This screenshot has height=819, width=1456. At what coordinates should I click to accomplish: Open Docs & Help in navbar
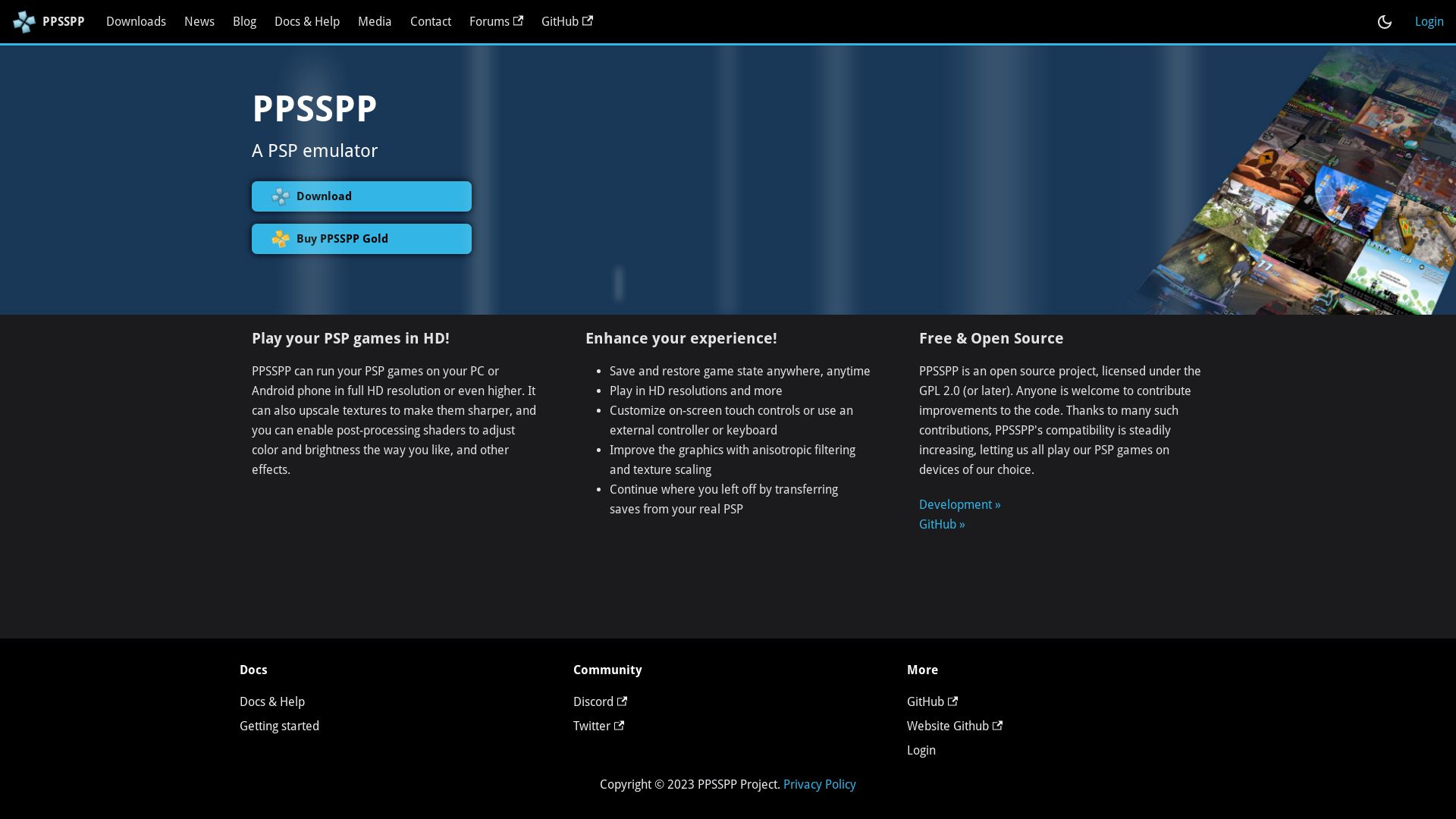307,22
